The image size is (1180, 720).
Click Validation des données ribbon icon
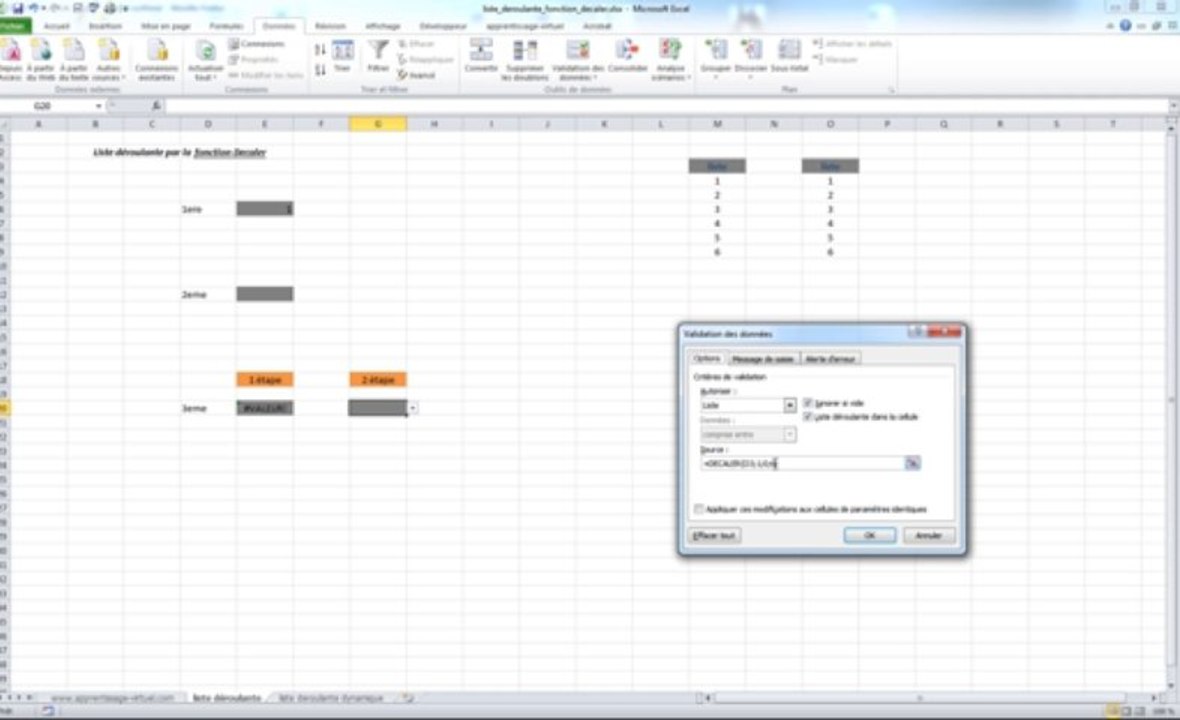pos(578,59)
